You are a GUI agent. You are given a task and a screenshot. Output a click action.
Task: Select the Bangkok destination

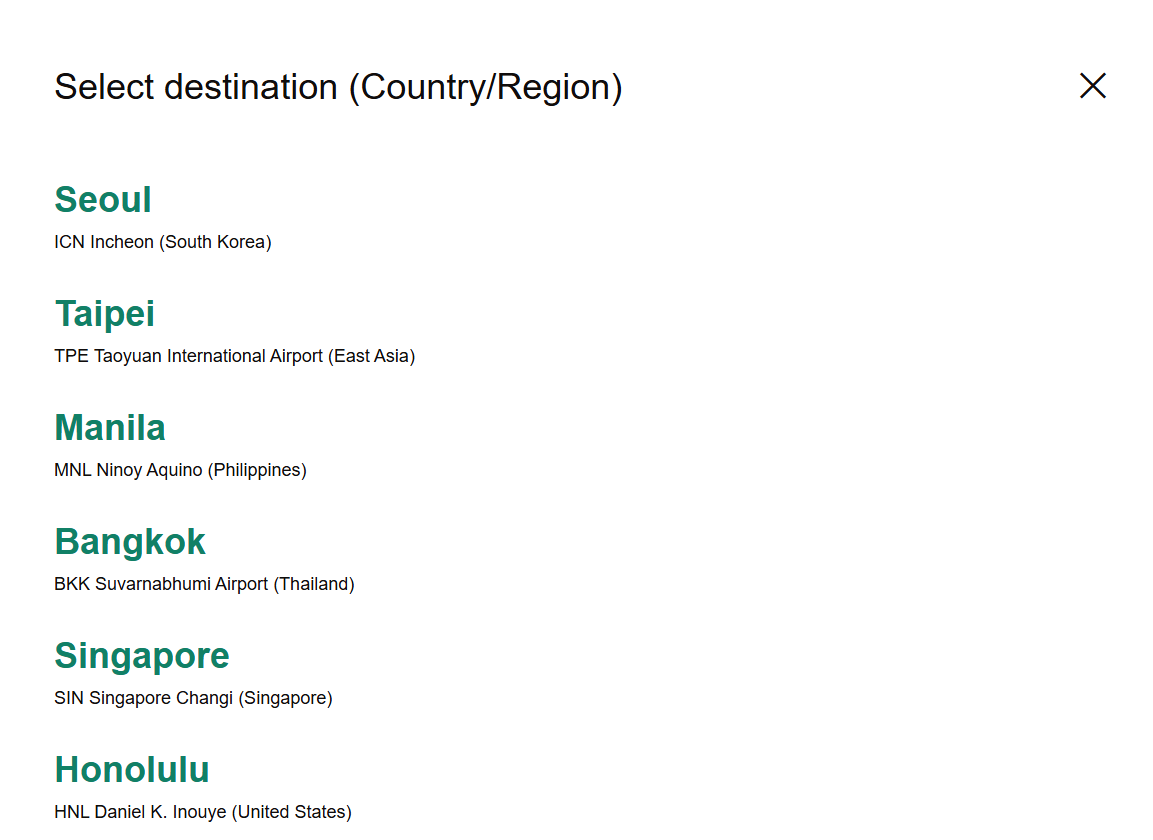pos(130,542)
